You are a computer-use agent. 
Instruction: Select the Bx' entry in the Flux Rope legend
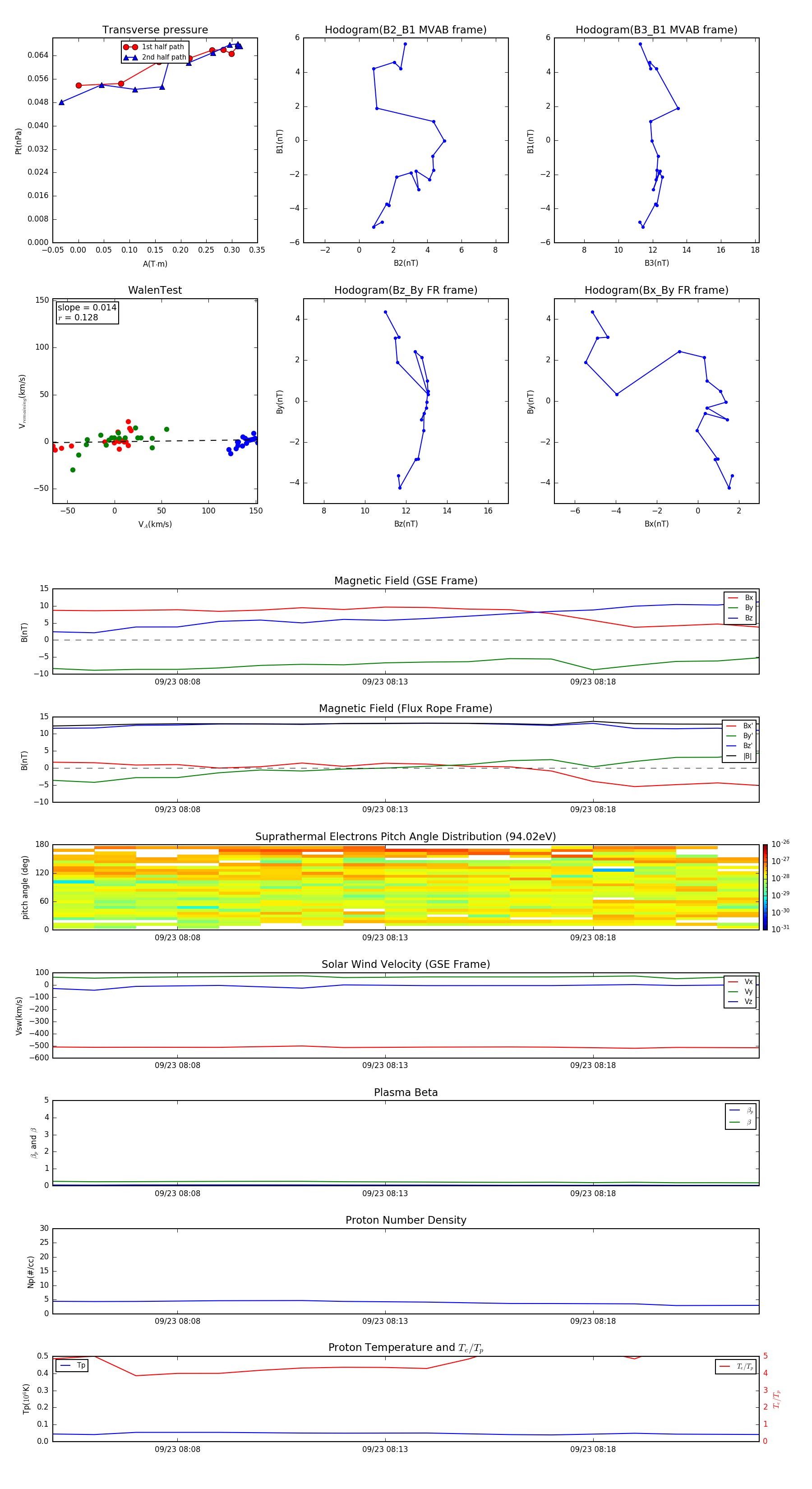click(740, 726)
